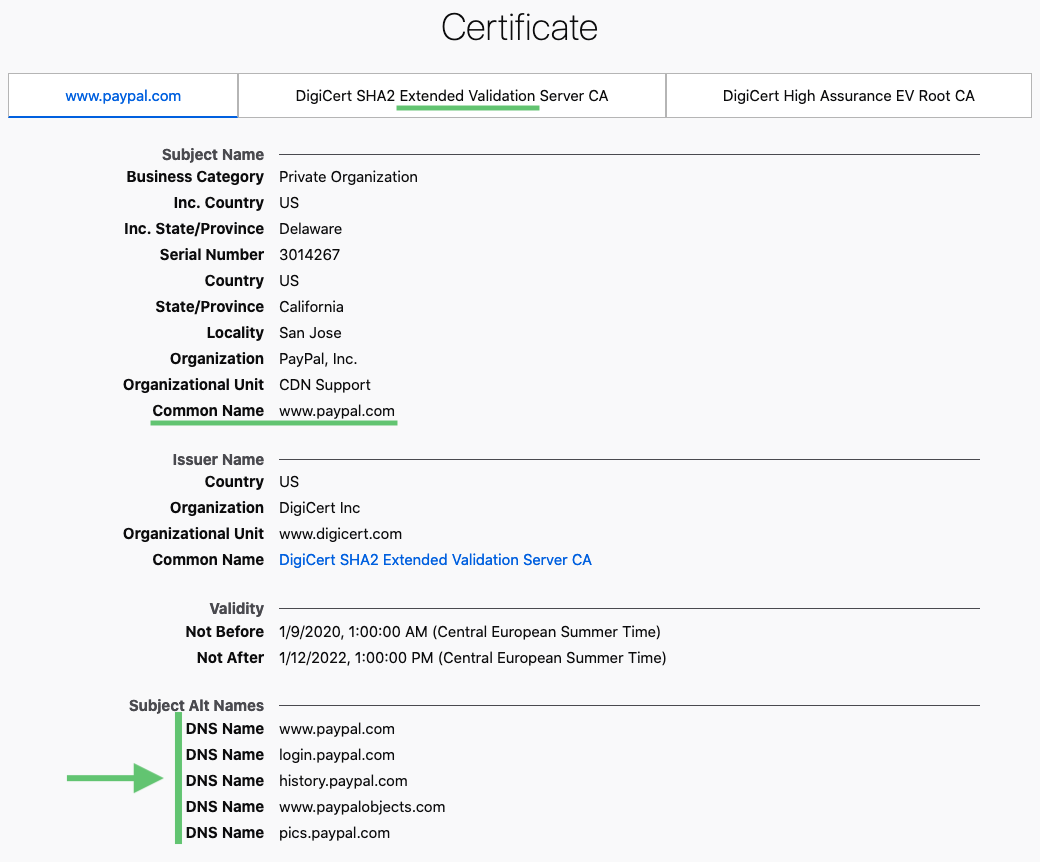Click the "Inc. Country" field label
The height and width of the screenshot is (862, 1040).
pos(219,203)
